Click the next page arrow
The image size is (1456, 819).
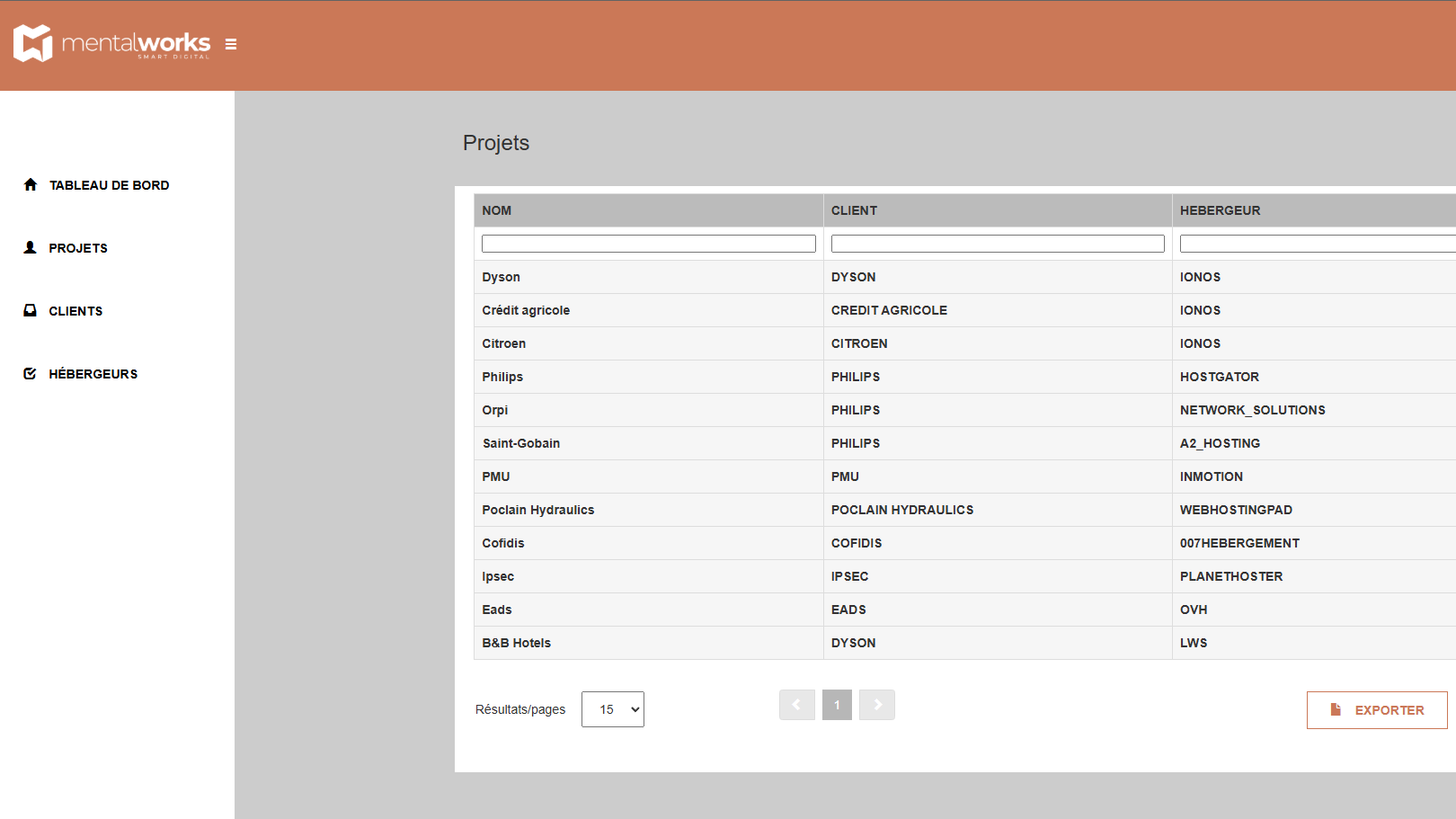(x=877, y=705)
